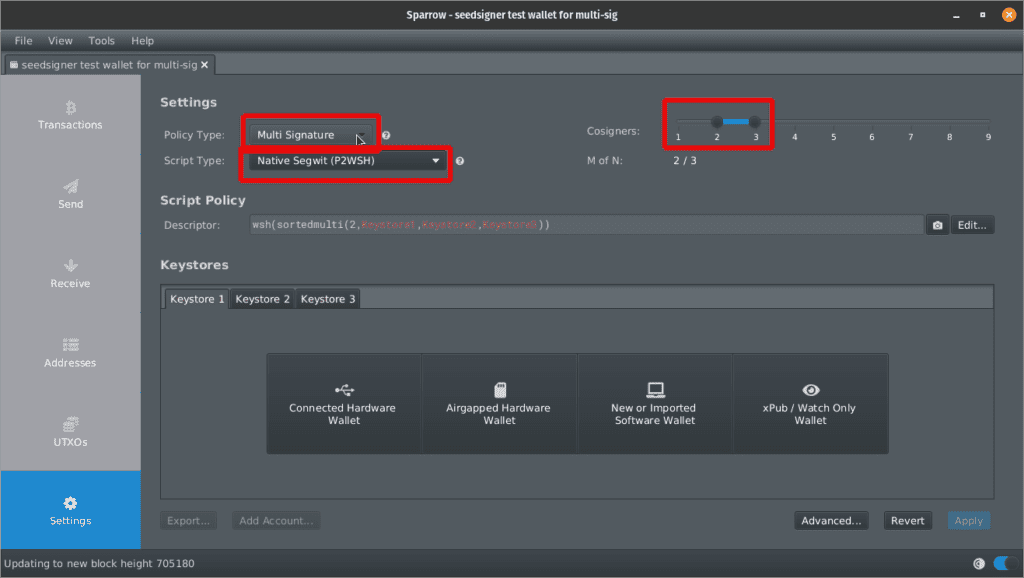Open the File menu

(24, 40)
